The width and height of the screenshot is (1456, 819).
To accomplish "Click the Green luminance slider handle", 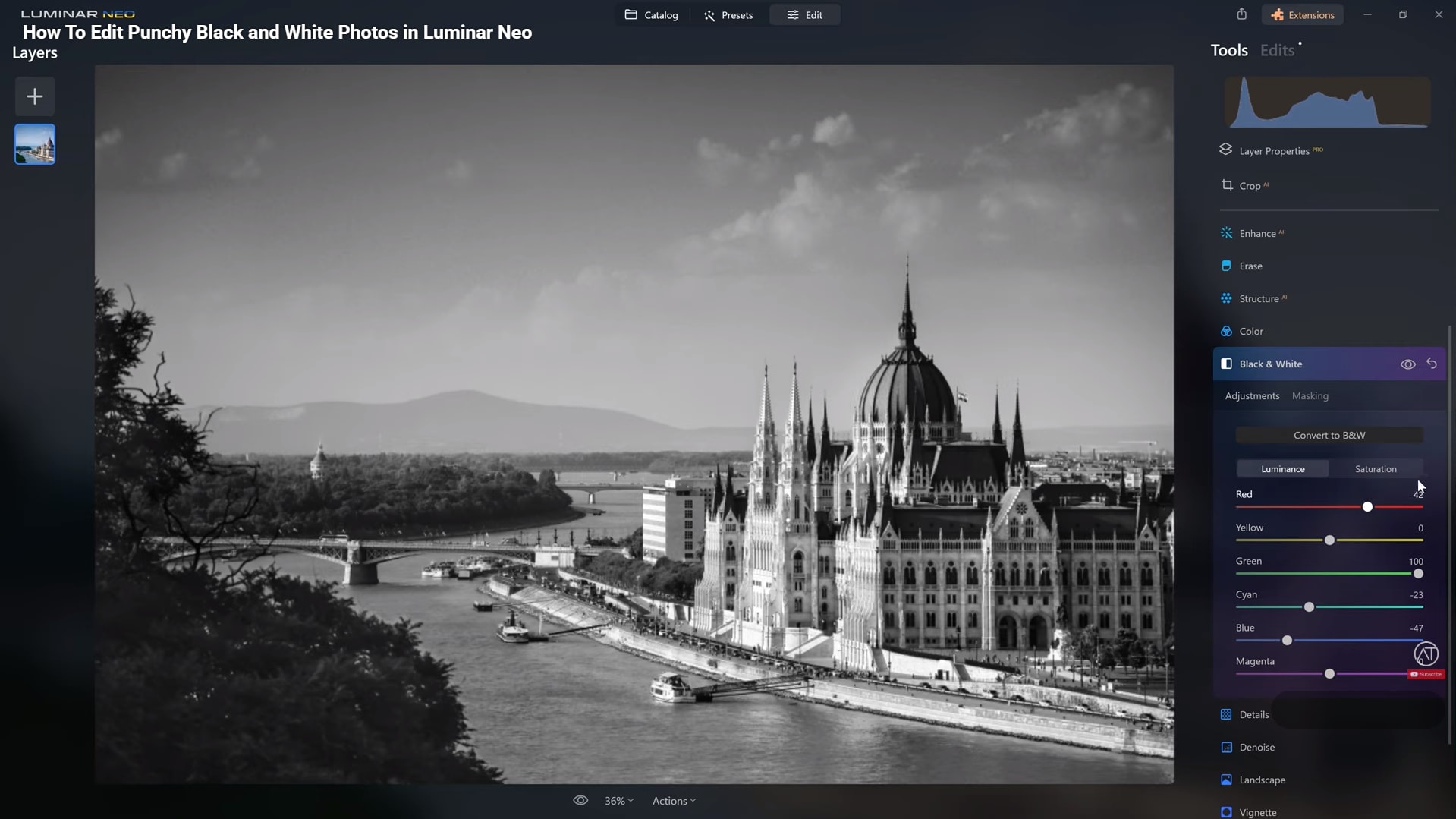I will (x=1418, y=574).
